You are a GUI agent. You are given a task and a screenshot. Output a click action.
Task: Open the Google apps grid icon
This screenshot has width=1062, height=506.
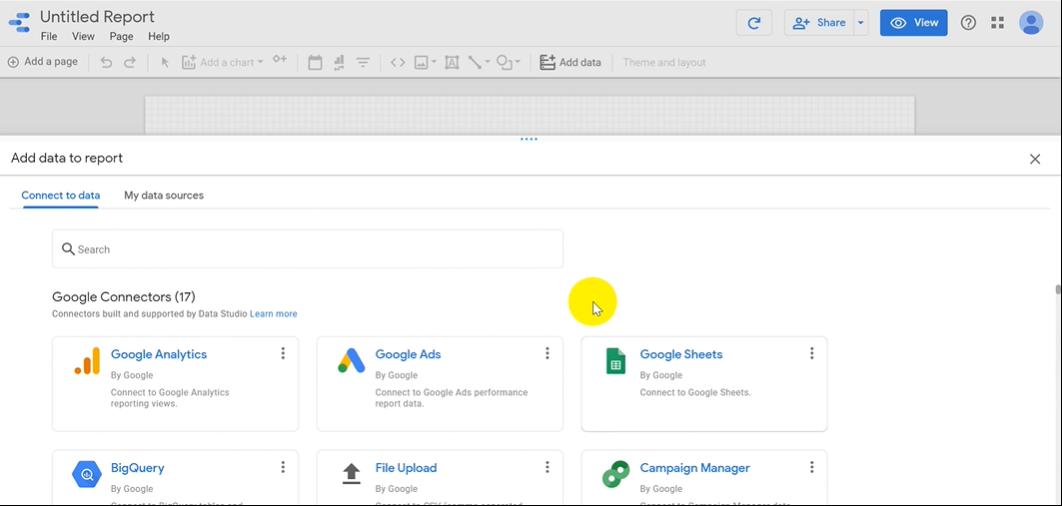click(998, 23)
